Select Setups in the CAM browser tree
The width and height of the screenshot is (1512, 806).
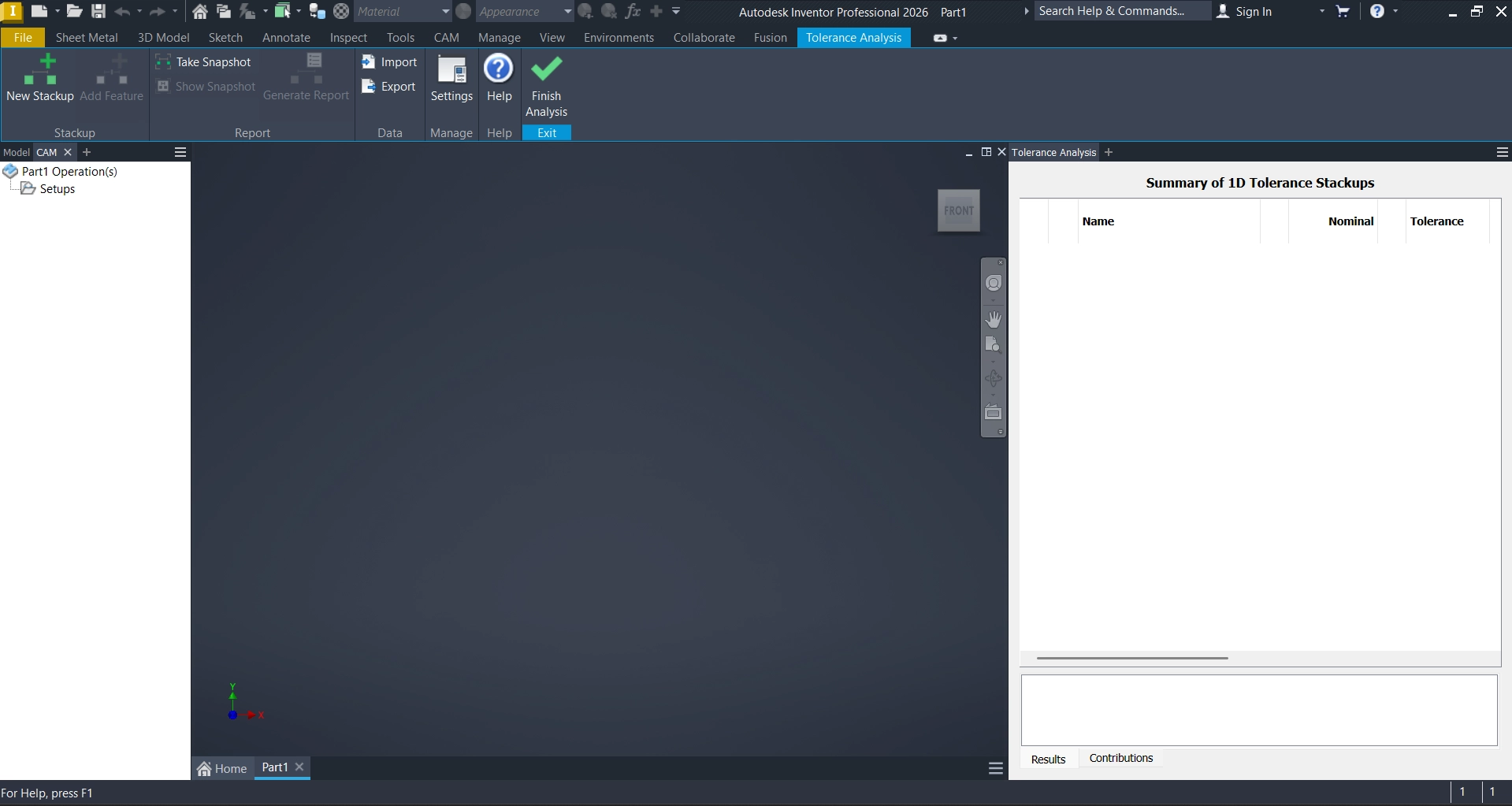[x=57, y=189]
